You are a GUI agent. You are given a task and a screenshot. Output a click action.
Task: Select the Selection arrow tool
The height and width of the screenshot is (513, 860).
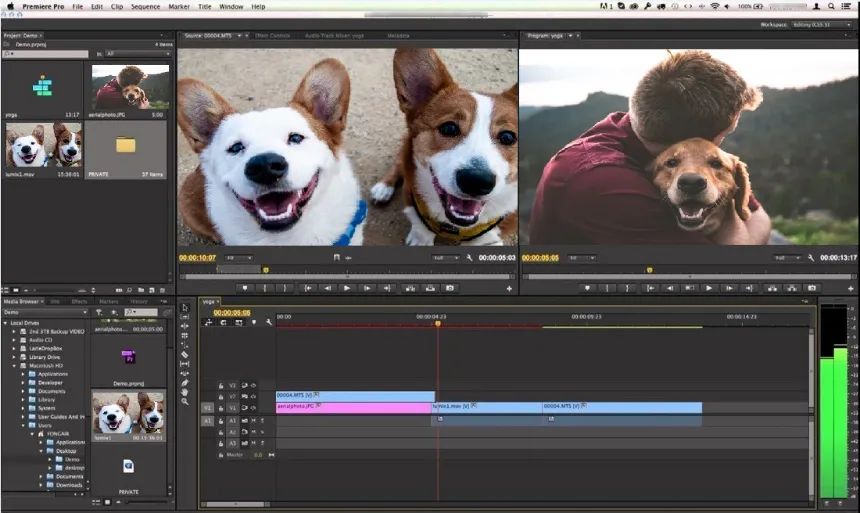tap(185, 307)
